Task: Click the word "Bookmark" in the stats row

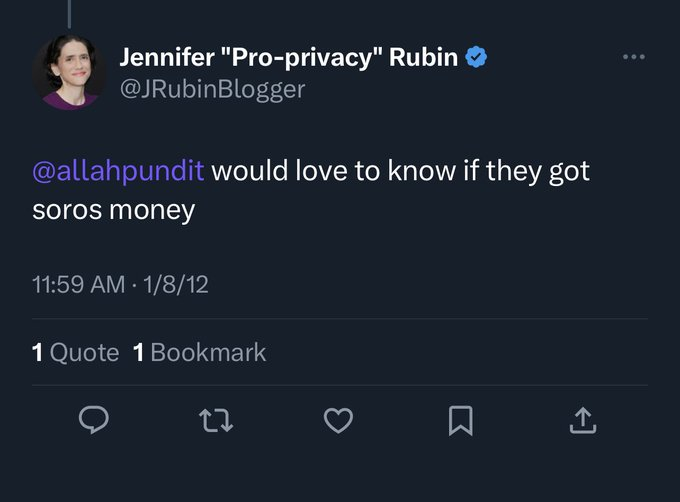Action: (208, 352)
